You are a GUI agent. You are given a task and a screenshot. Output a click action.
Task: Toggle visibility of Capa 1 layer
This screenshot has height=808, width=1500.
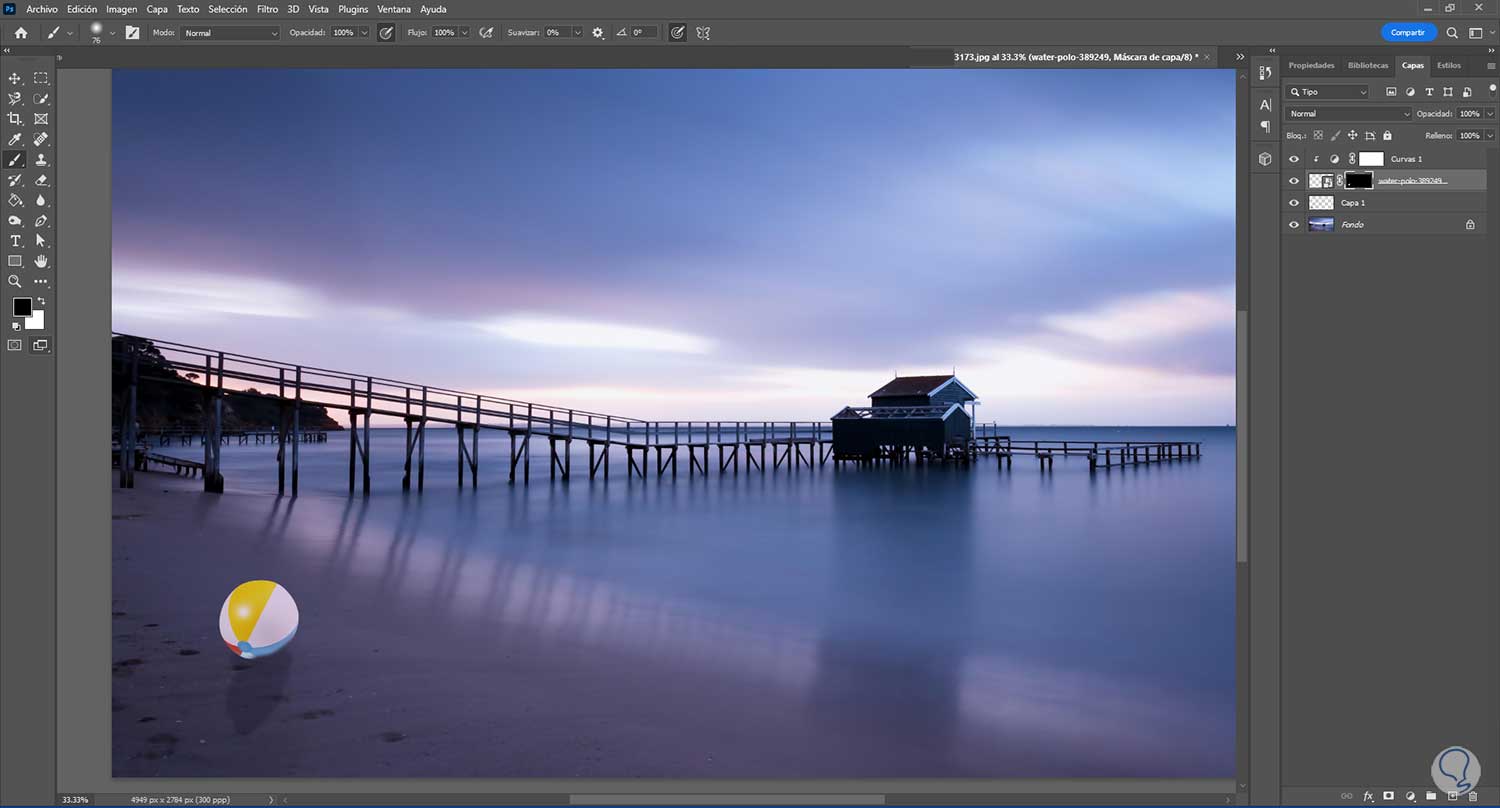coord(1294,203)
